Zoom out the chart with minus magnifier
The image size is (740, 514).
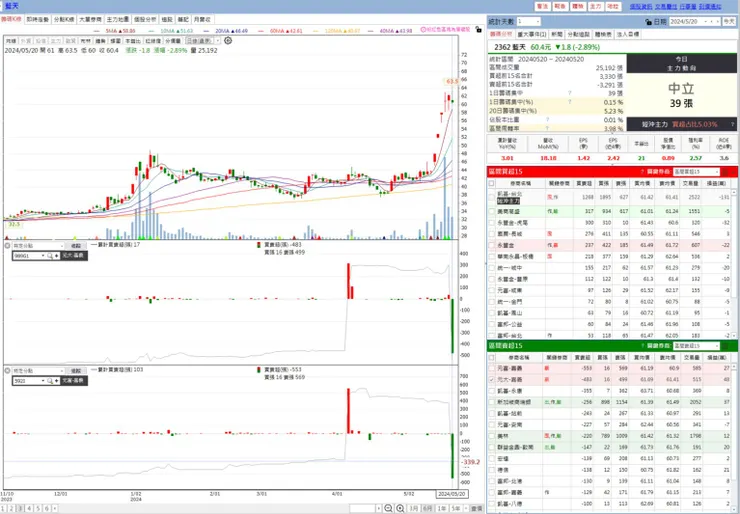pyautogui.click(x=388, y=508)
